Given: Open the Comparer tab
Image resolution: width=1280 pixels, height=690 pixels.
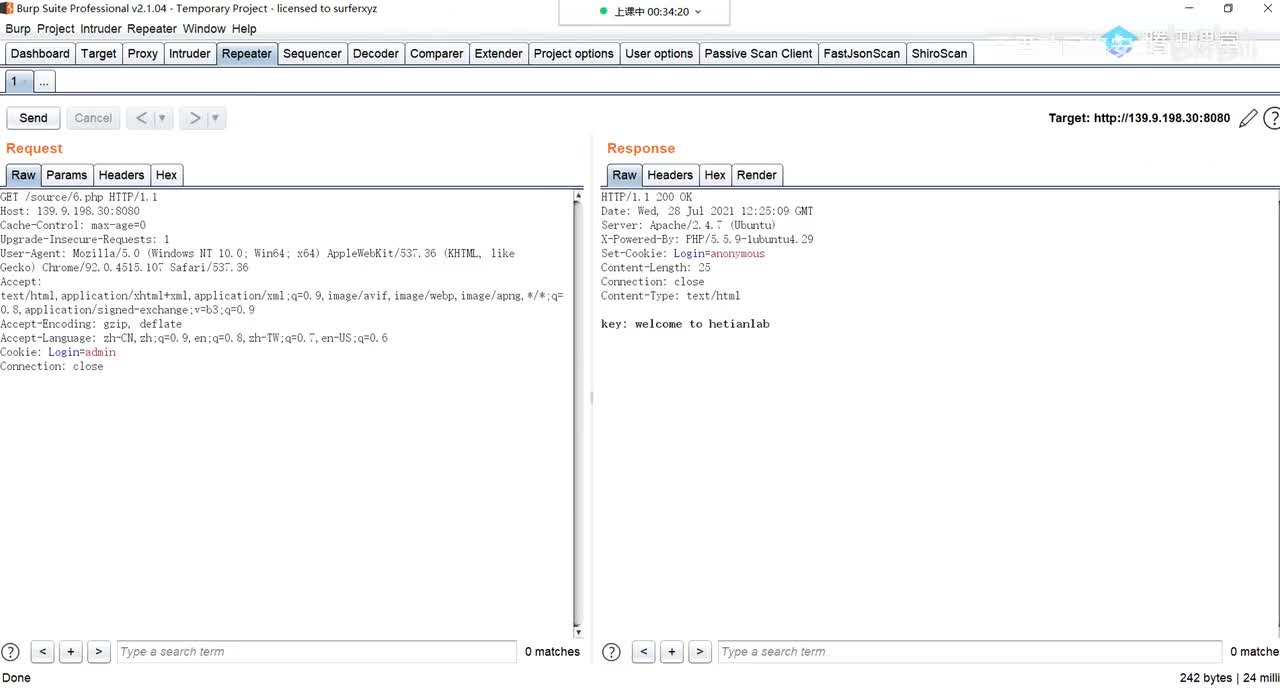Looking at the screenshot, I should point(437,54).
